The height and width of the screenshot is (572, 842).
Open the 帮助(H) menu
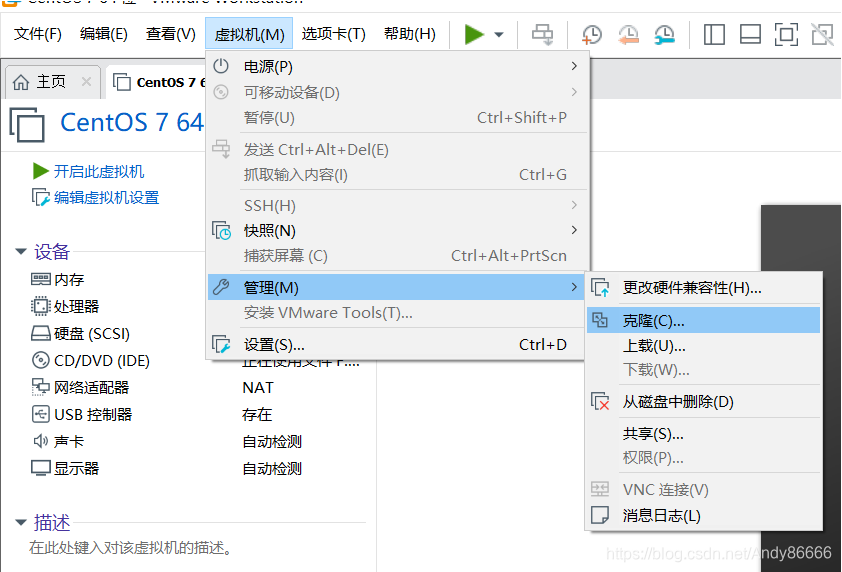[410, 34]
